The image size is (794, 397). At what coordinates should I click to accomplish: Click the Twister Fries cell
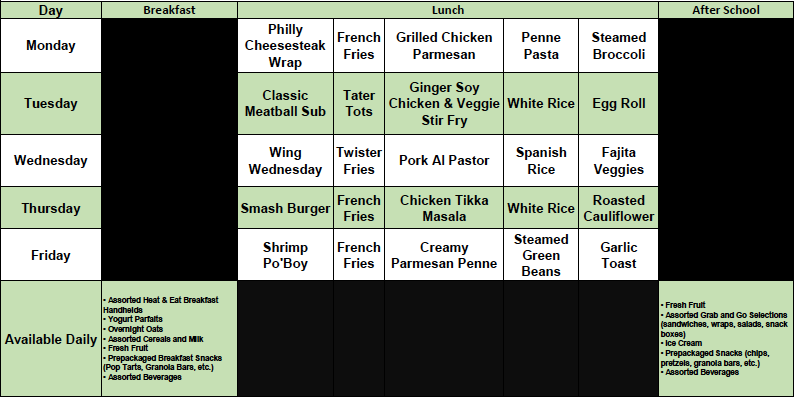359,161
